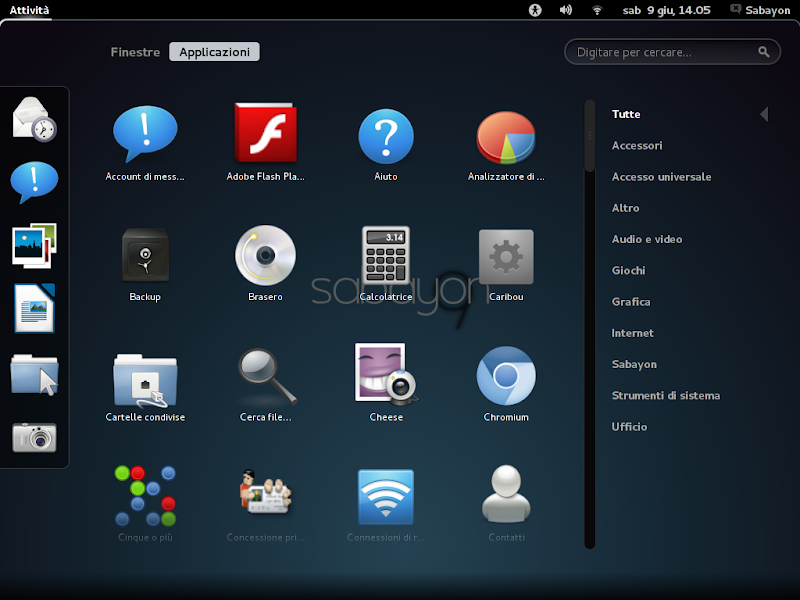
Task: Open mail-with-clock icon in dash
Action: pos(34,119)
